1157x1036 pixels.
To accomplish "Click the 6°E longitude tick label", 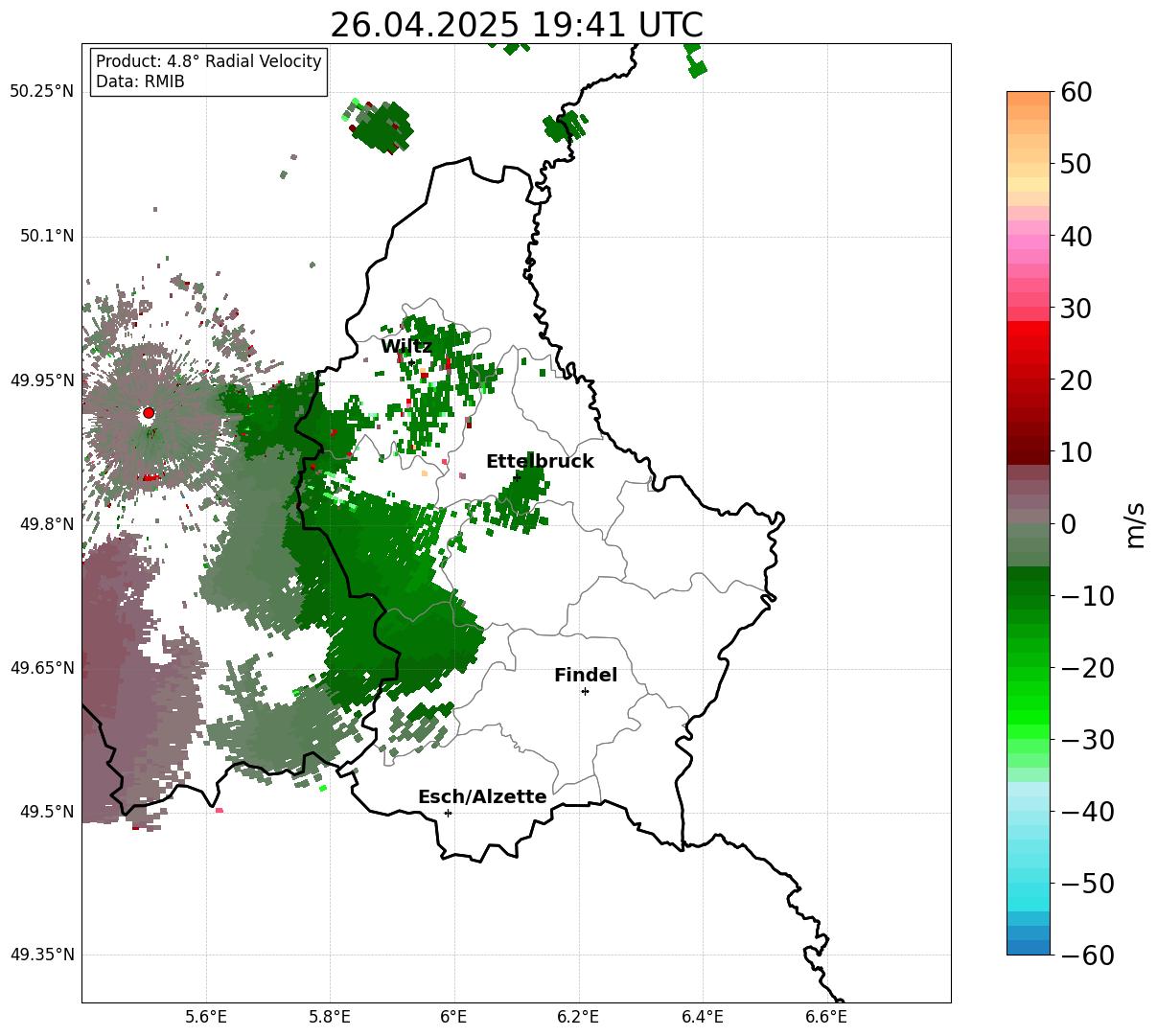I will (x=454, y=1017).
